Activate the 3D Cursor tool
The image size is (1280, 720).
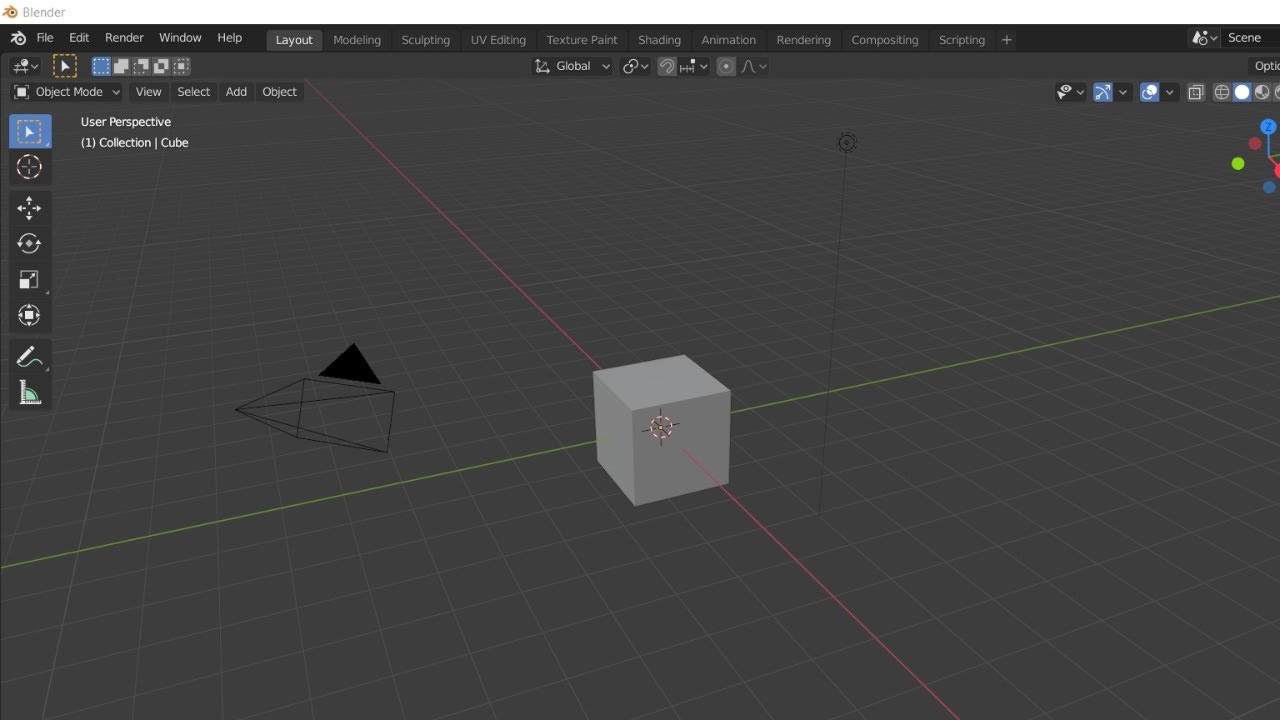[x=30, y=168]
